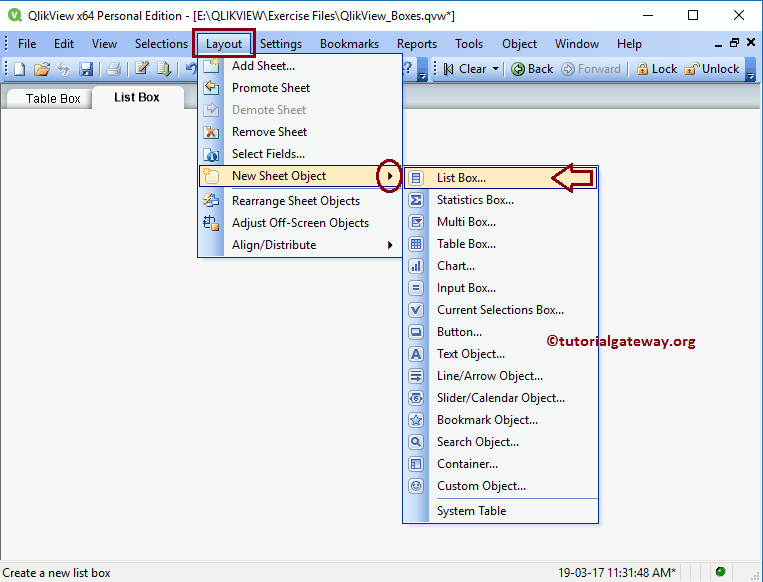This screenshot has width=763, height=582.
Task: Expand the New Sheet Object submenu
Action: click(390, 176)
